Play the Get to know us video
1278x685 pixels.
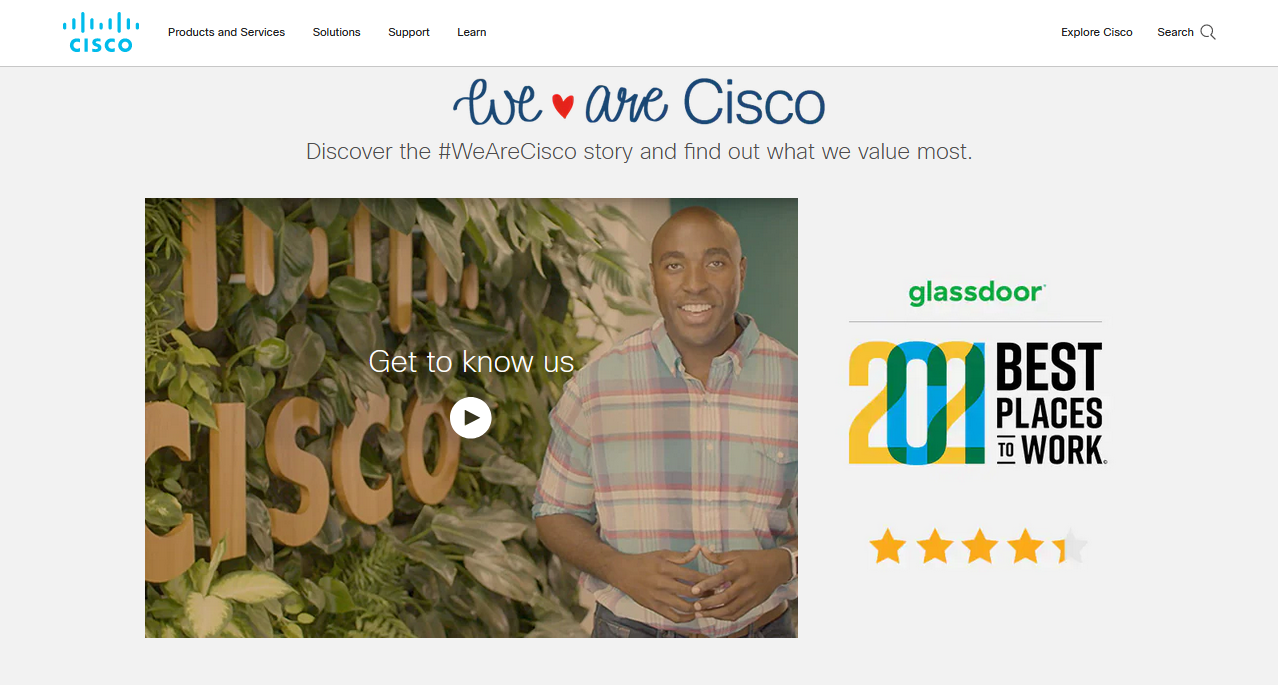[470, 418]
